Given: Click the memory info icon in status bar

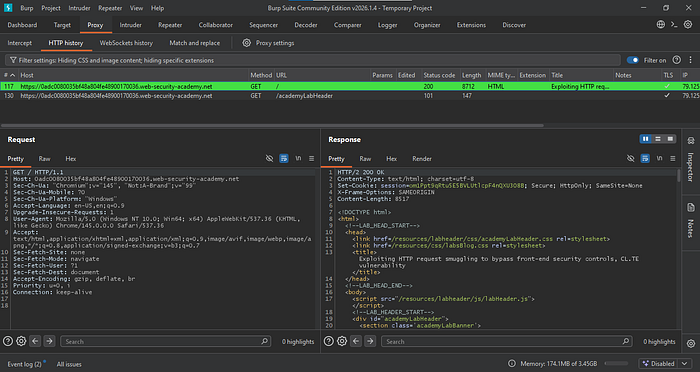Looking at the screenshot, I should [512, 364].
